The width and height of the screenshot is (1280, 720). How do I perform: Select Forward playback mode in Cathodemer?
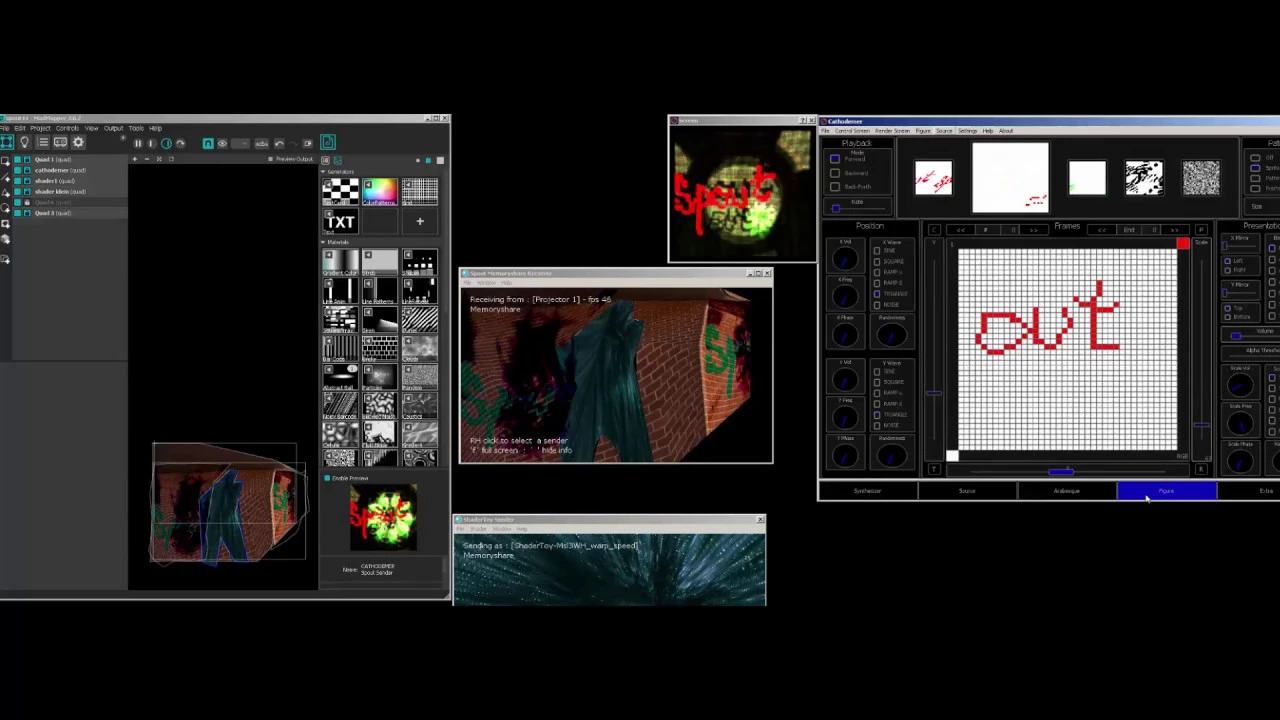pyautogui.click(x=835, y=159)
